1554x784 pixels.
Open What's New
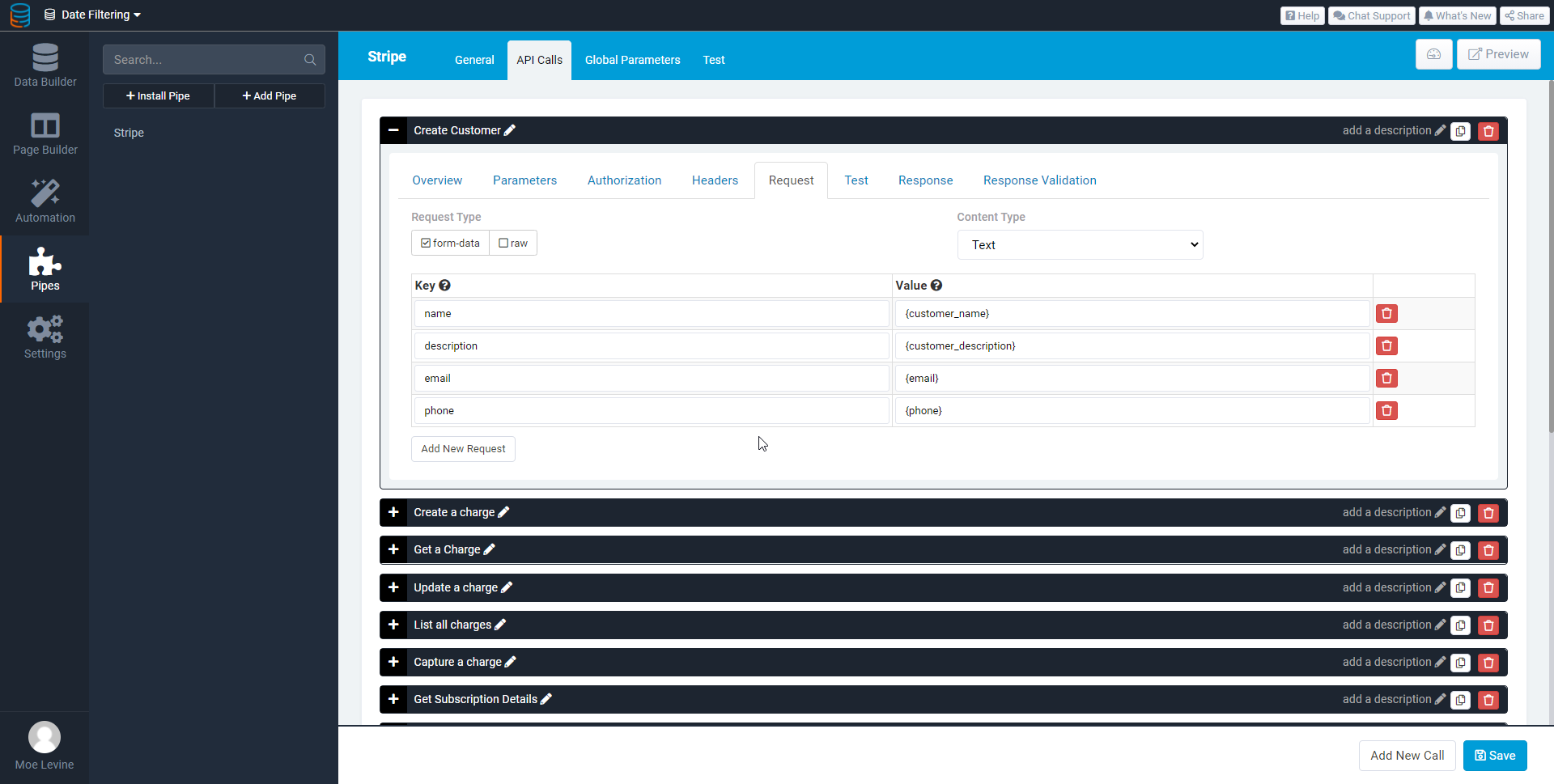pos(1457,15)
